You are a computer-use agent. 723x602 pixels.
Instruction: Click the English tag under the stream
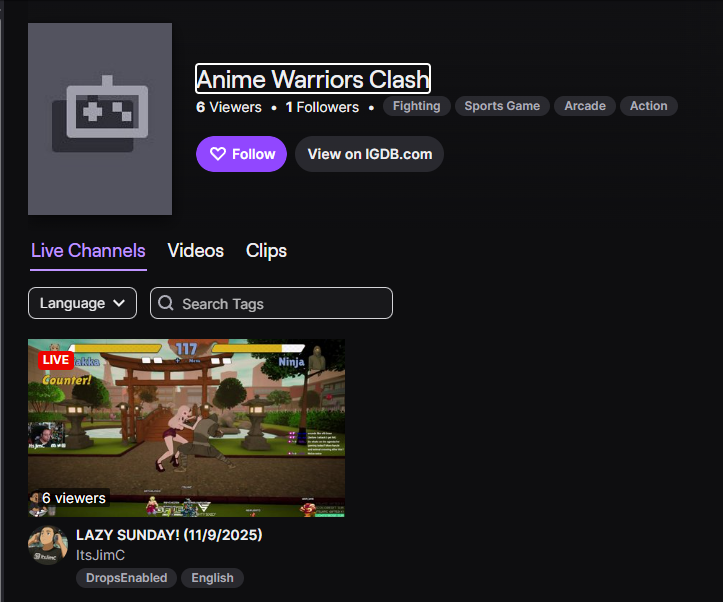coord(212,578)
